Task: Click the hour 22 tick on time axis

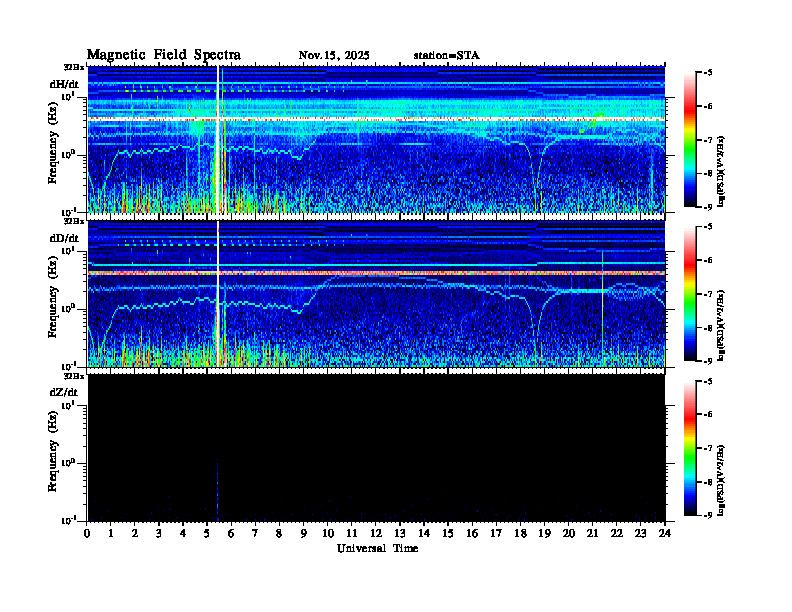Action: 616,534
